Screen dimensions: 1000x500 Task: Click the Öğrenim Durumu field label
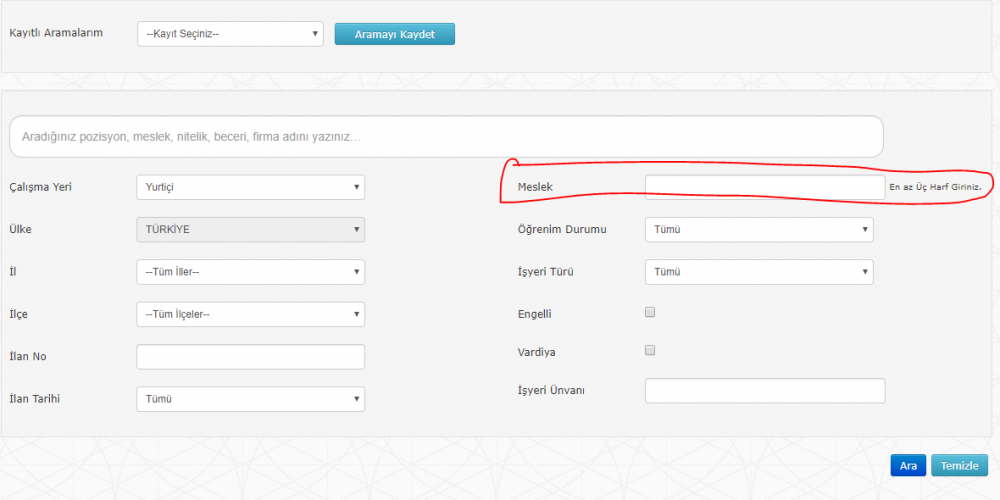[562, 229]
